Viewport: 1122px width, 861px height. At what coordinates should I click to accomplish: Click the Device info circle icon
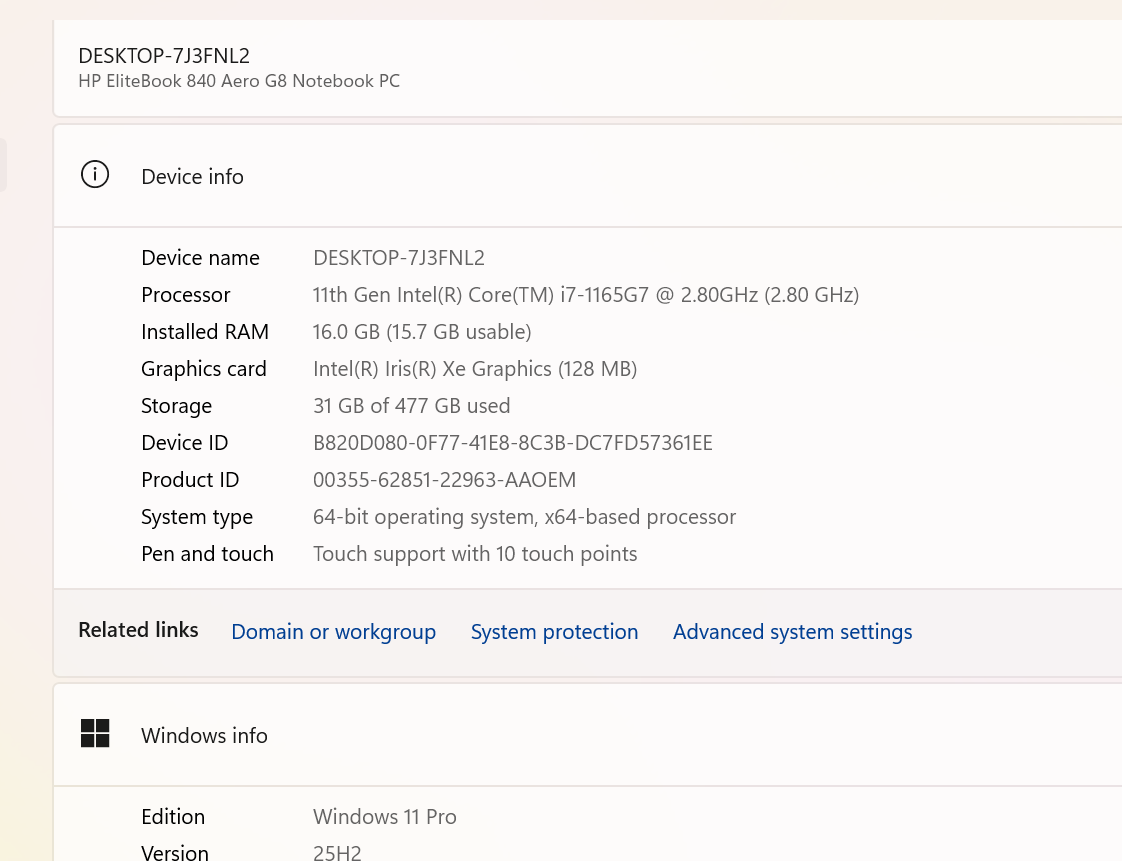tap(94, 175)
